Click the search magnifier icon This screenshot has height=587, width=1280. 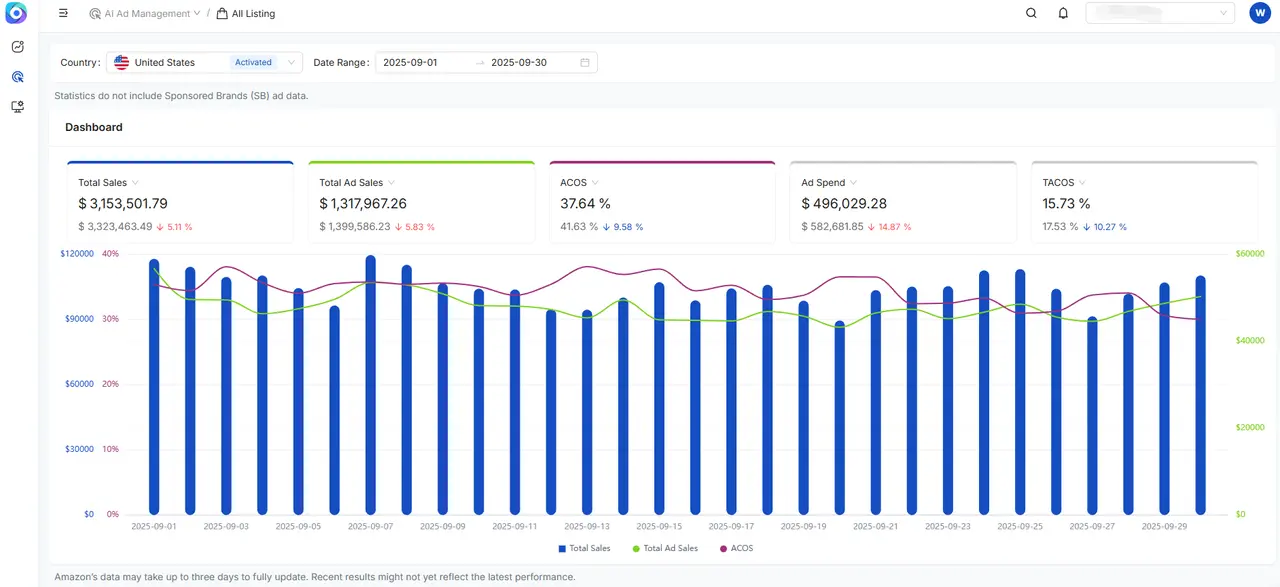(1031, 14)
